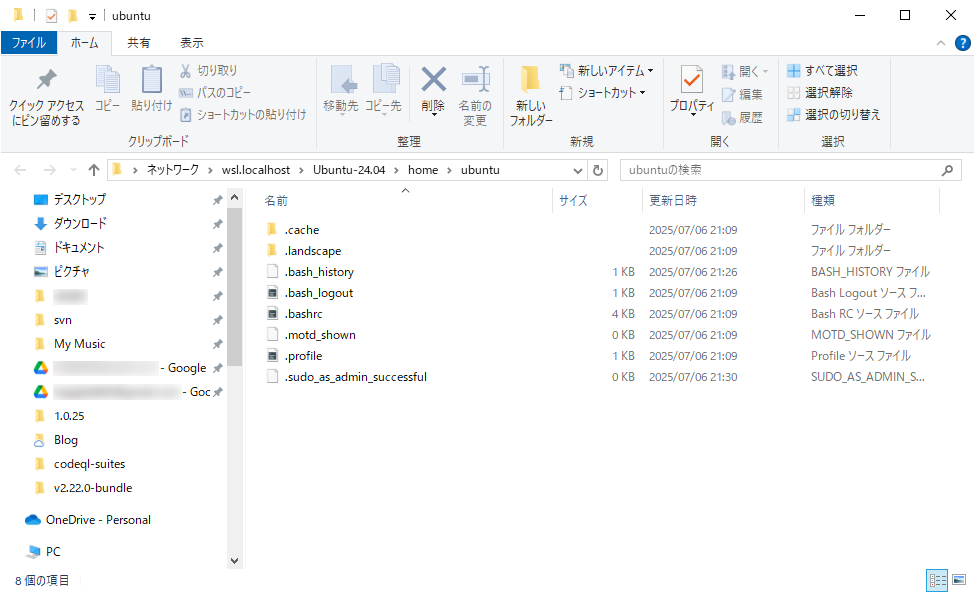975x593 pixels.
Task: Select PC in navigation pane
Action: pos(53,551)
